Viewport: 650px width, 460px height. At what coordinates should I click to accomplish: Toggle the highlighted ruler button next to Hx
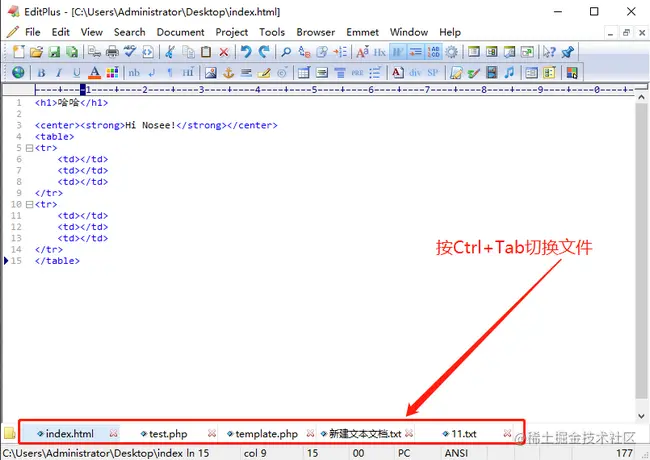(397, 52)
